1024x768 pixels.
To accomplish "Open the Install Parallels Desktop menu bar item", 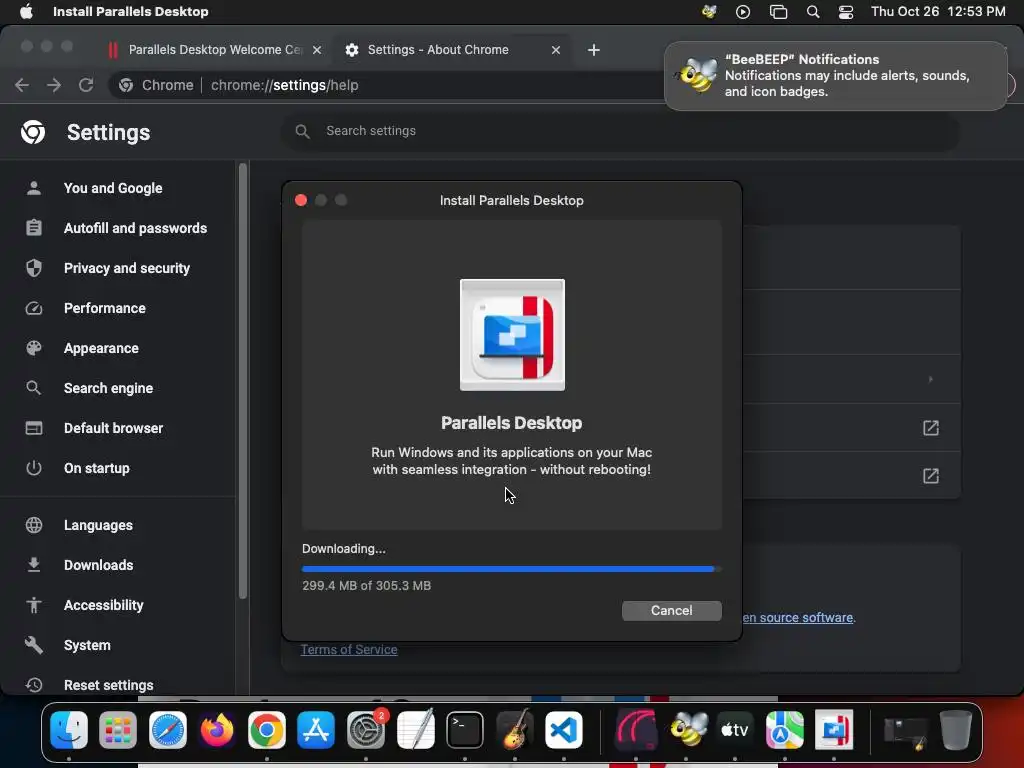I will pyautogui.click(x=131, y=12).
